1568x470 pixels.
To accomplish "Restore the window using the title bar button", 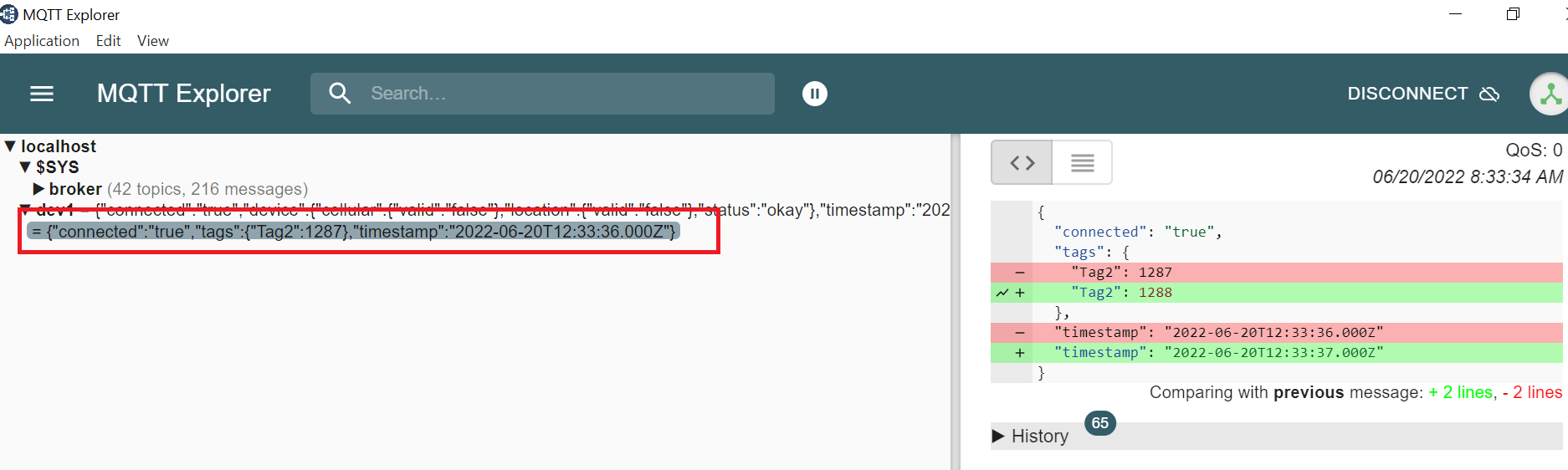I will 1513,14.
